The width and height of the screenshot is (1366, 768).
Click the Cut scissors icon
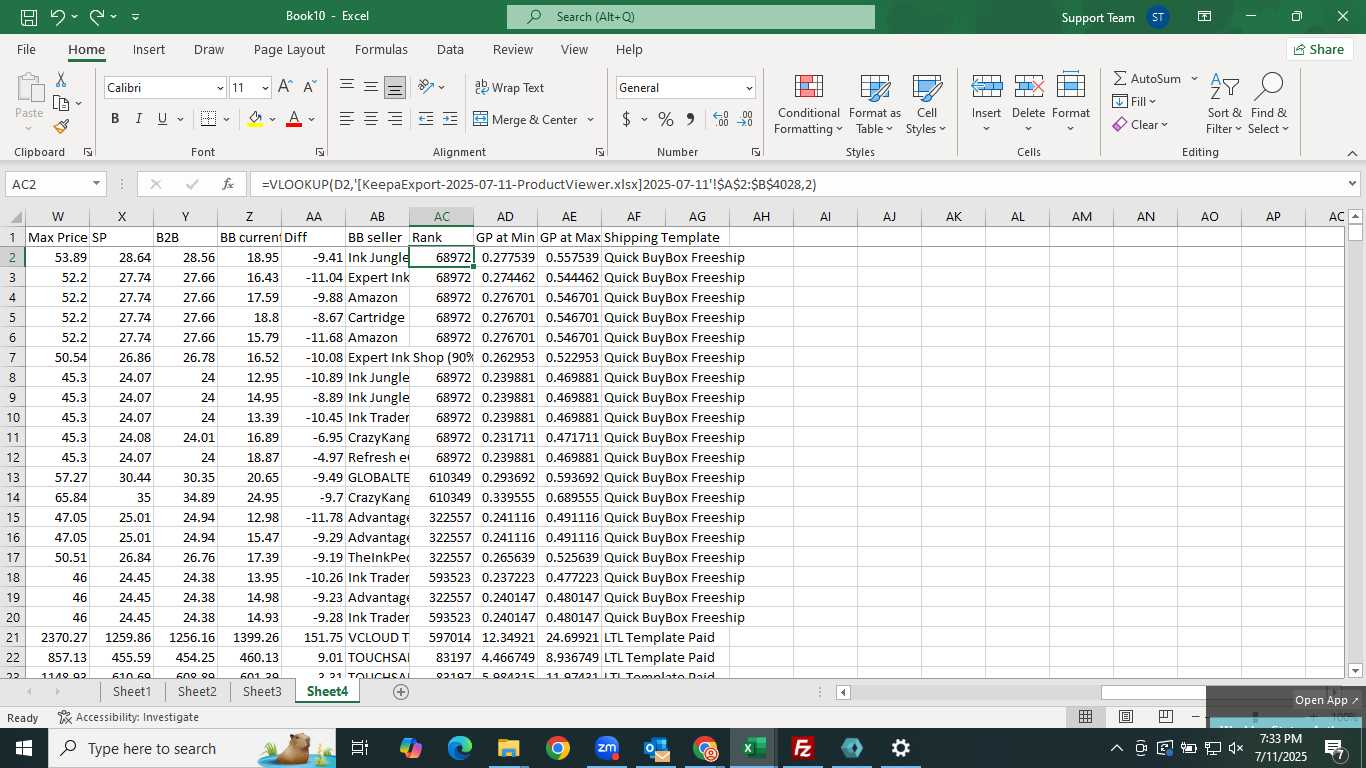pos(61,80)
